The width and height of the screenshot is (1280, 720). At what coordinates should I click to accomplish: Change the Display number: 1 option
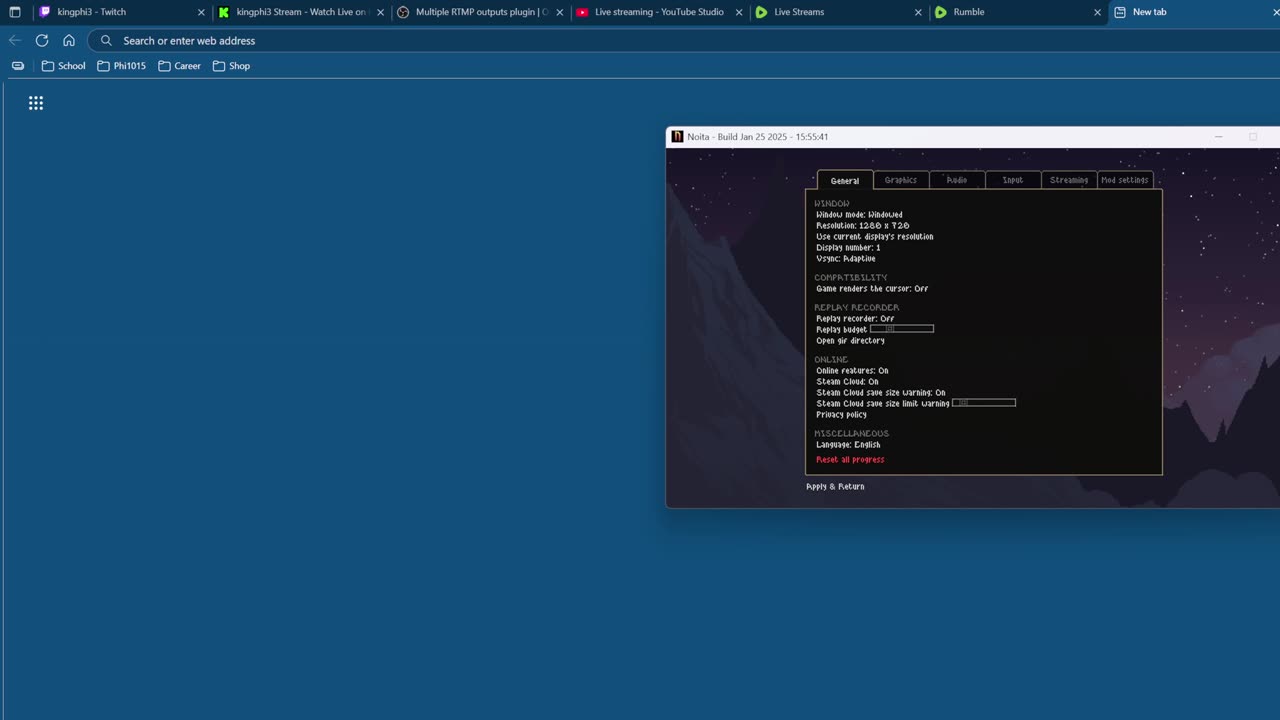(848, 248)
